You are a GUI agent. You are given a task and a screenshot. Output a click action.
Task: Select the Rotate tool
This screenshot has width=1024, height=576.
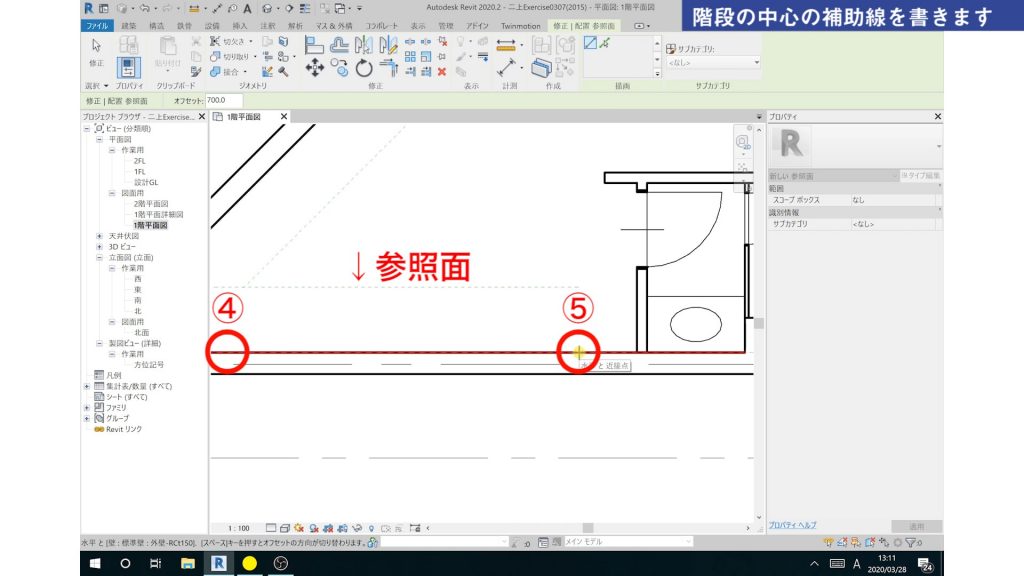362,66
